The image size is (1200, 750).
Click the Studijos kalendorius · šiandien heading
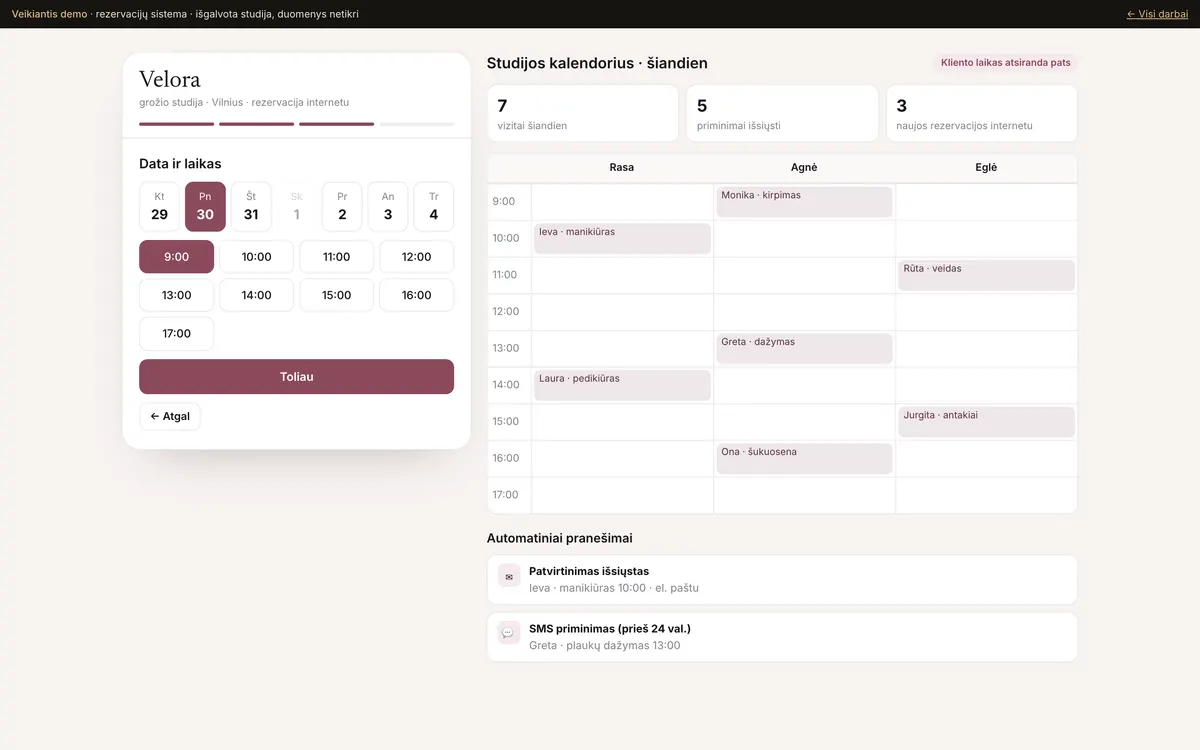click(x=597, y=63)
